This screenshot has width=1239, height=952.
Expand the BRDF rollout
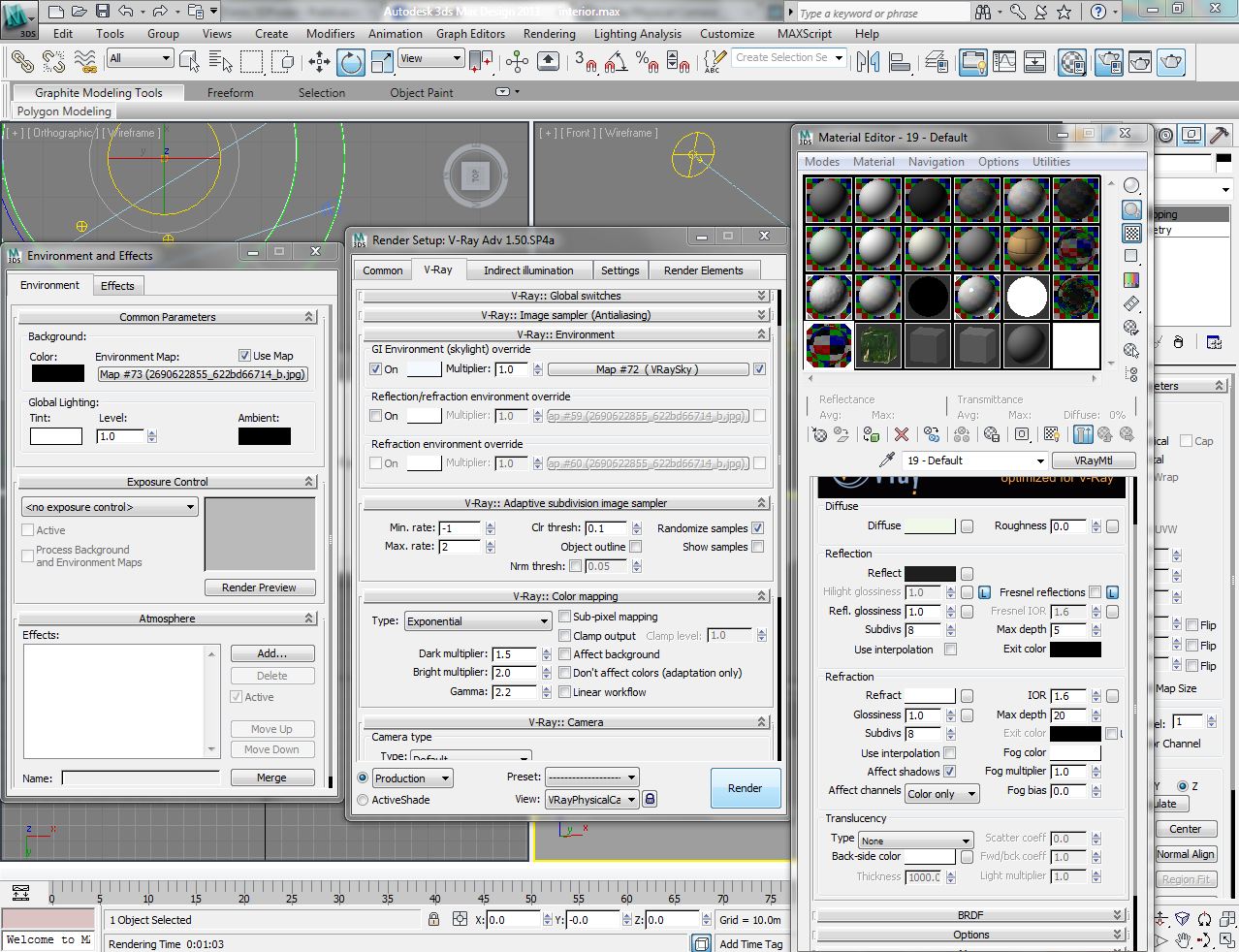point(970,915)
